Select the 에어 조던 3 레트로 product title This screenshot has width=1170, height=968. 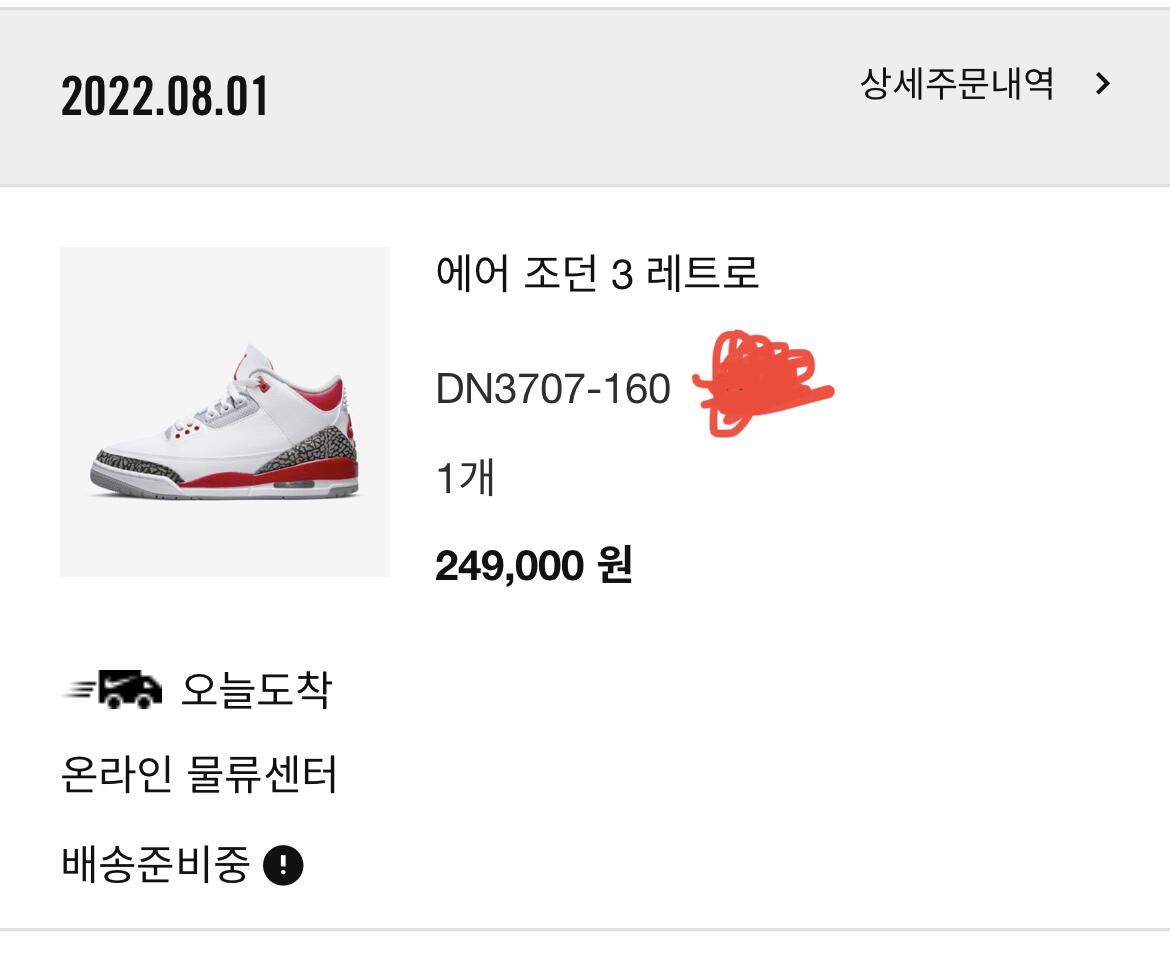tap(597, 272)
